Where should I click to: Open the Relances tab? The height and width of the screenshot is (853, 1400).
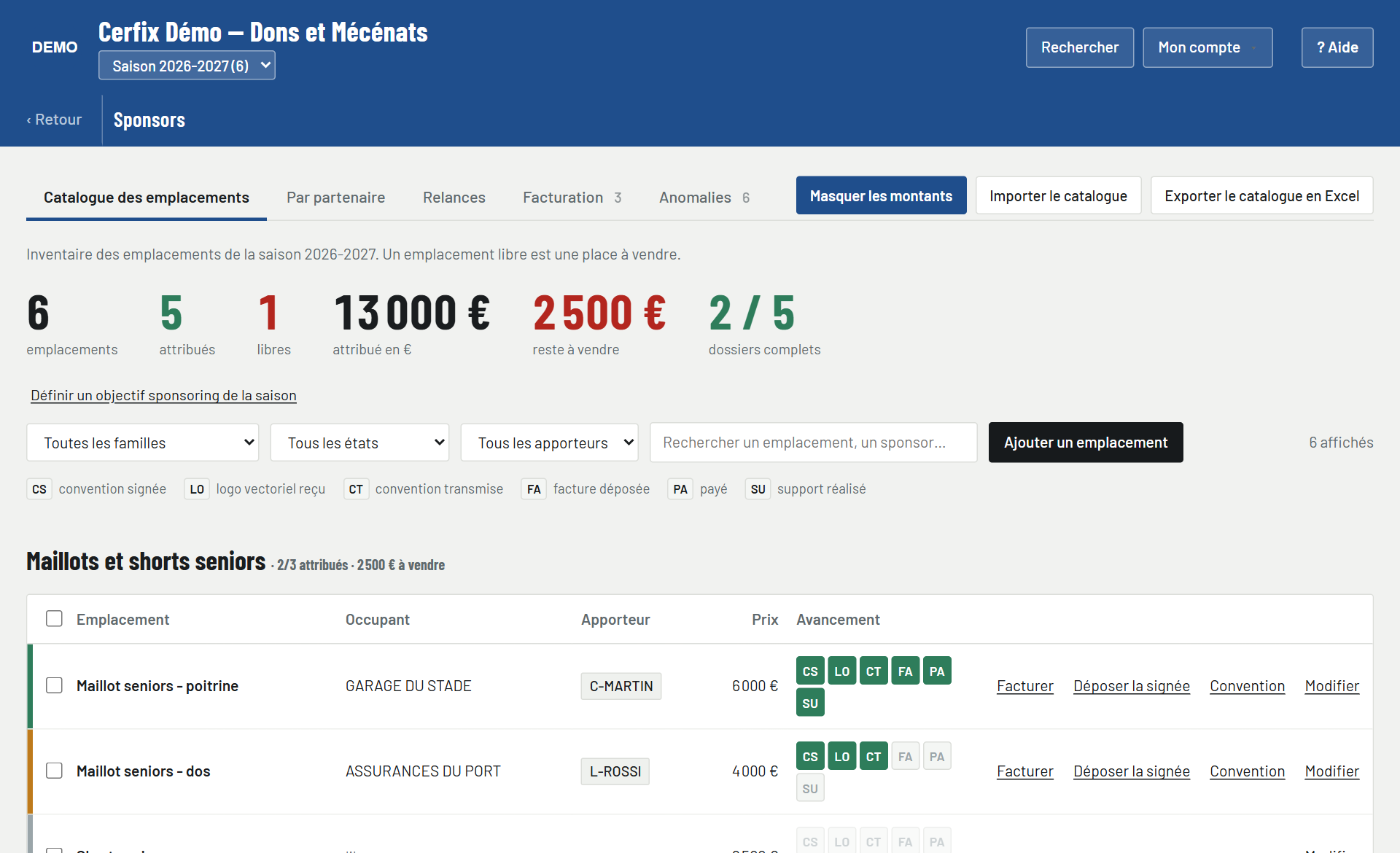[454, 198]
